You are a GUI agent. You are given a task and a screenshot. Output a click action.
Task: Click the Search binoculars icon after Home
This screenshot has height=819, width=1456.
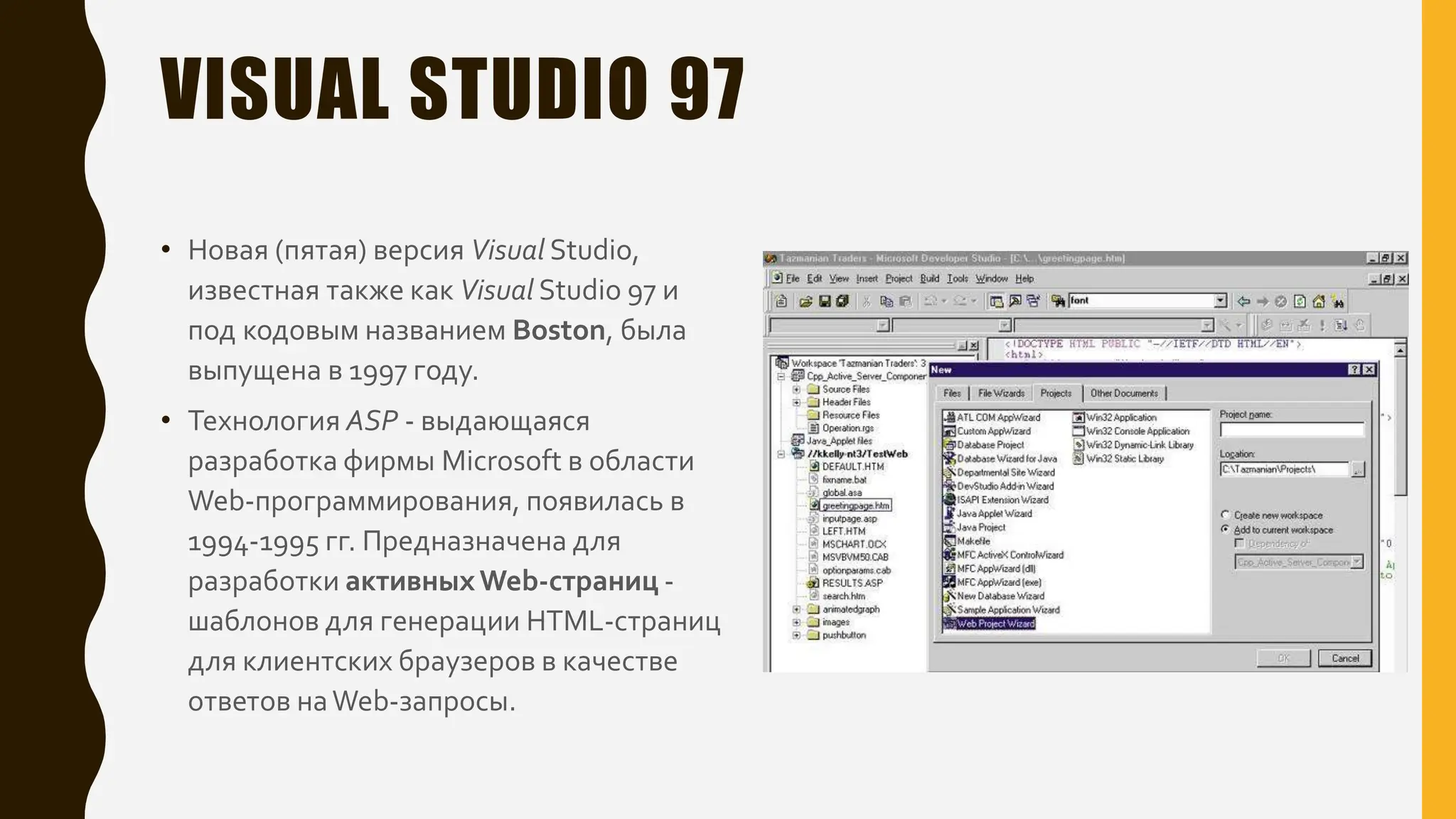click(1338, 301)
